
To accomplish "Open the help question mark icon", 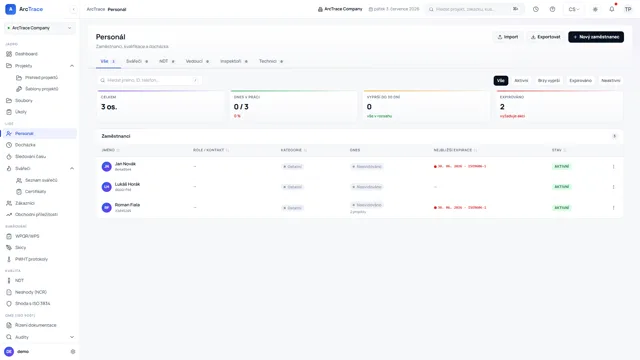I will 552,9.
